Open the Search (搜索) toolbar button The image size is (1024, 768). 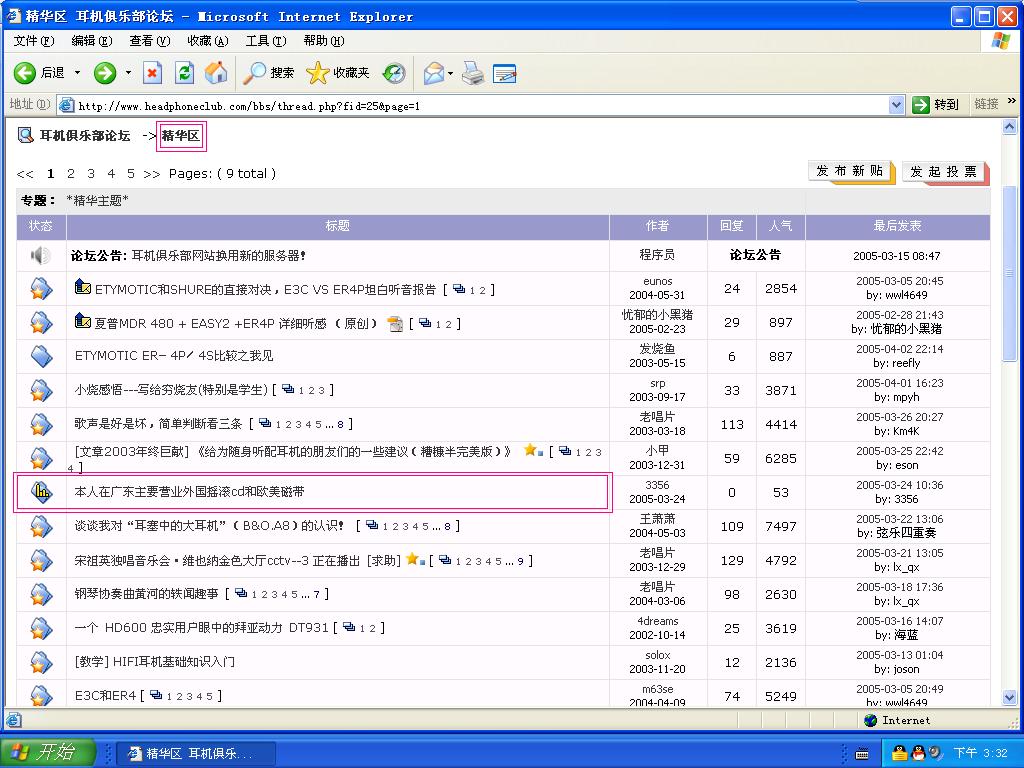pyautogui.click(x=268, y=72)
